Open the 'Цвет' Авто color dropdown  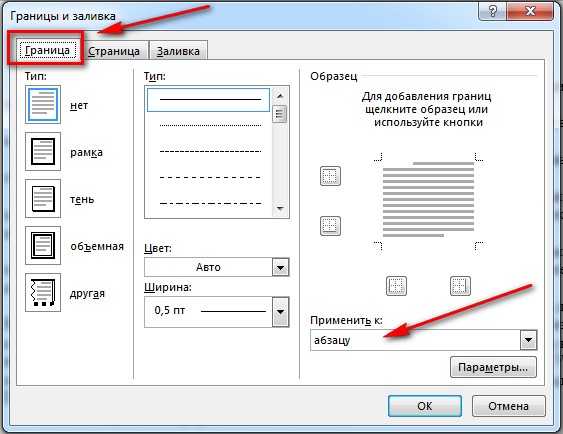[x=217, y=267]
